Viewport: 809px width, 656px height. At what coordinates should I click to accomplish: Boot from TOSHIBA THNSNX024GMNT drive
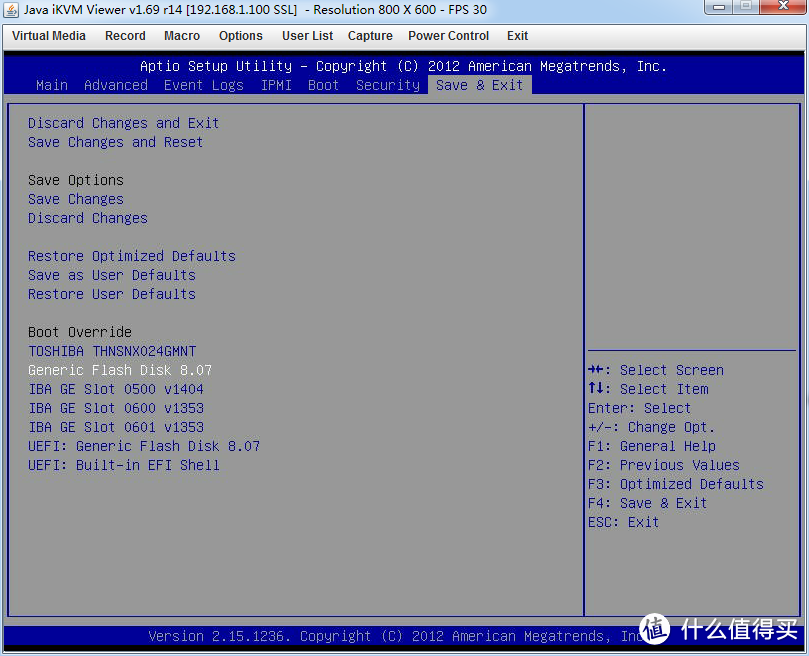coord(112,351)
